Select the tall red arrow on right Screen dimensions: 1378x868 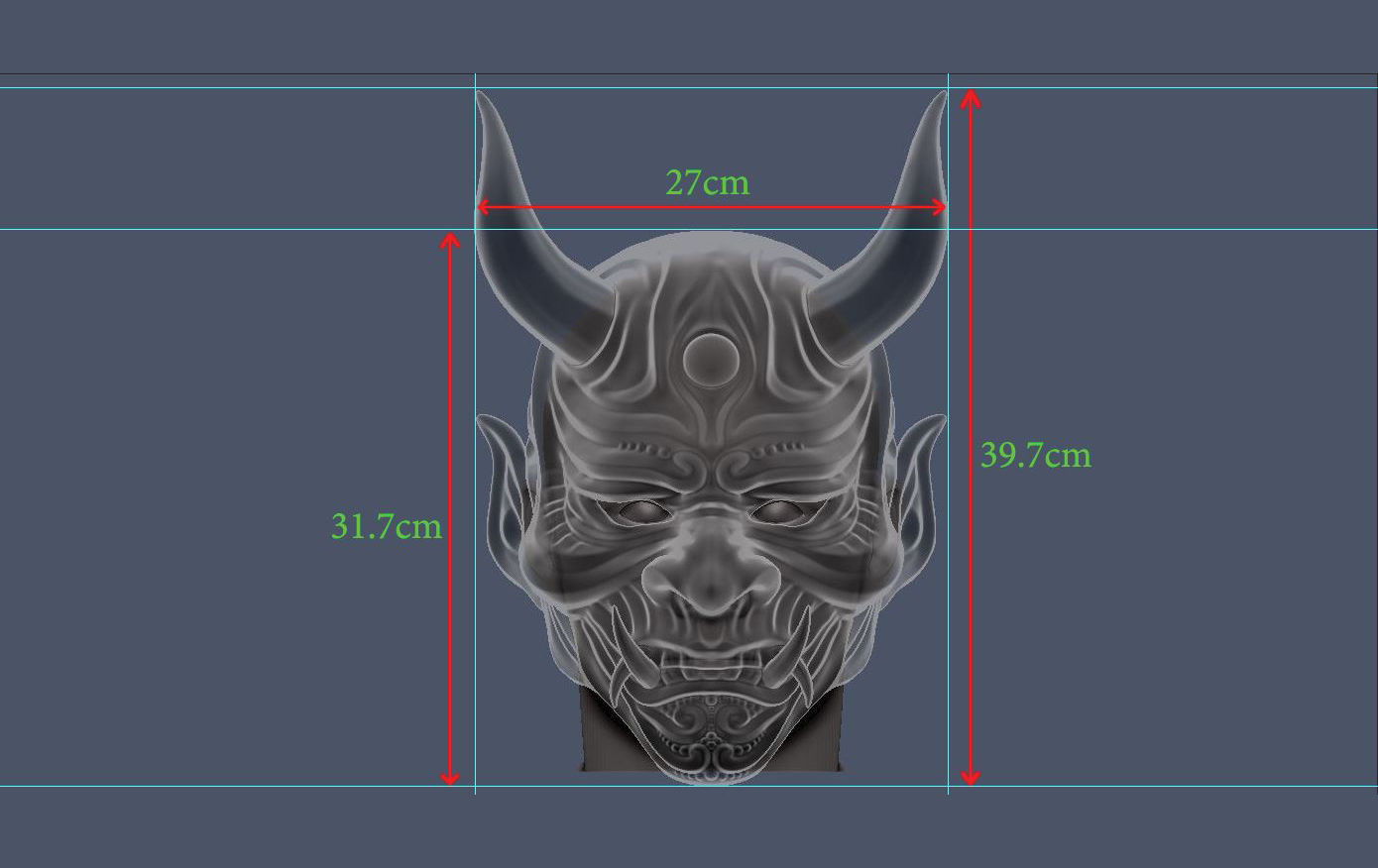pos(971,437)
